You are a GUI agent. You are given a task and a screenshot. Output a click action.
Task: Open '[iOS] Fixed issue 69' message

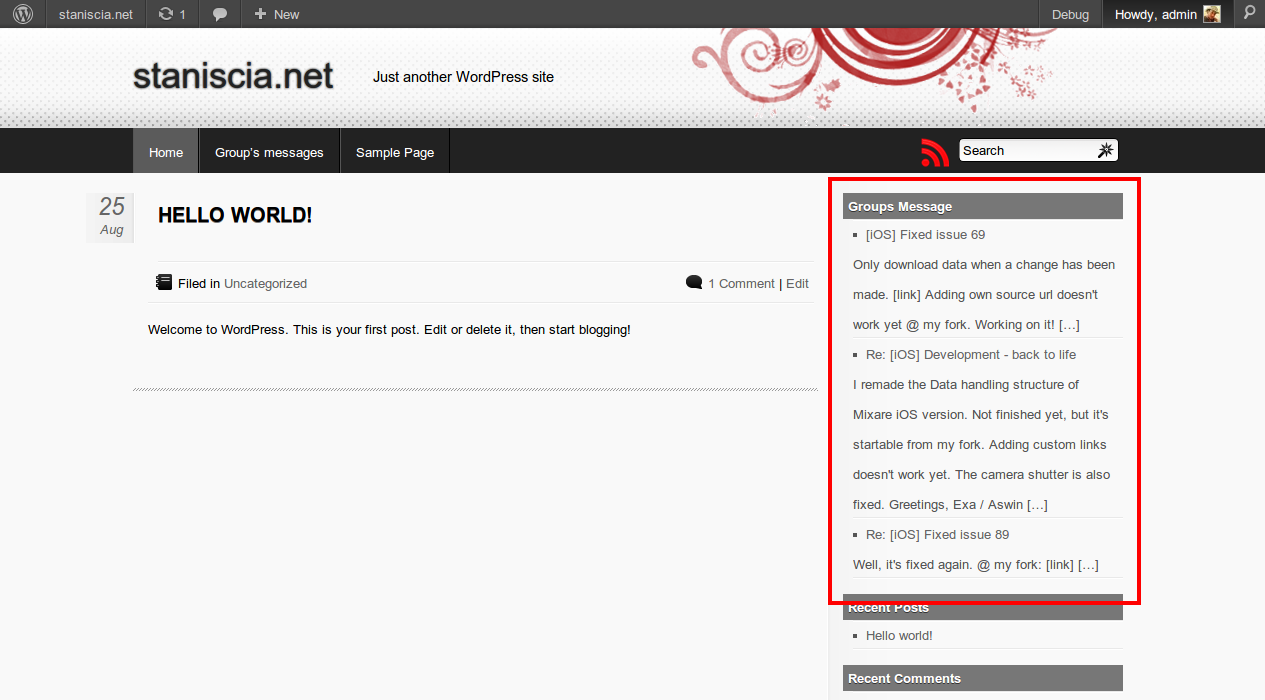point(925,235)
